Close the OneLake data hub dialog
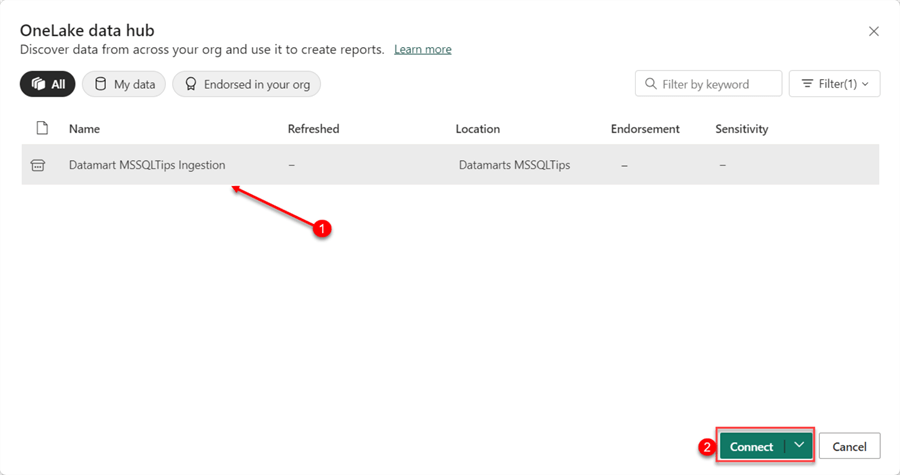Viewport: 900px width, 475px height. (x=874, y=31)
